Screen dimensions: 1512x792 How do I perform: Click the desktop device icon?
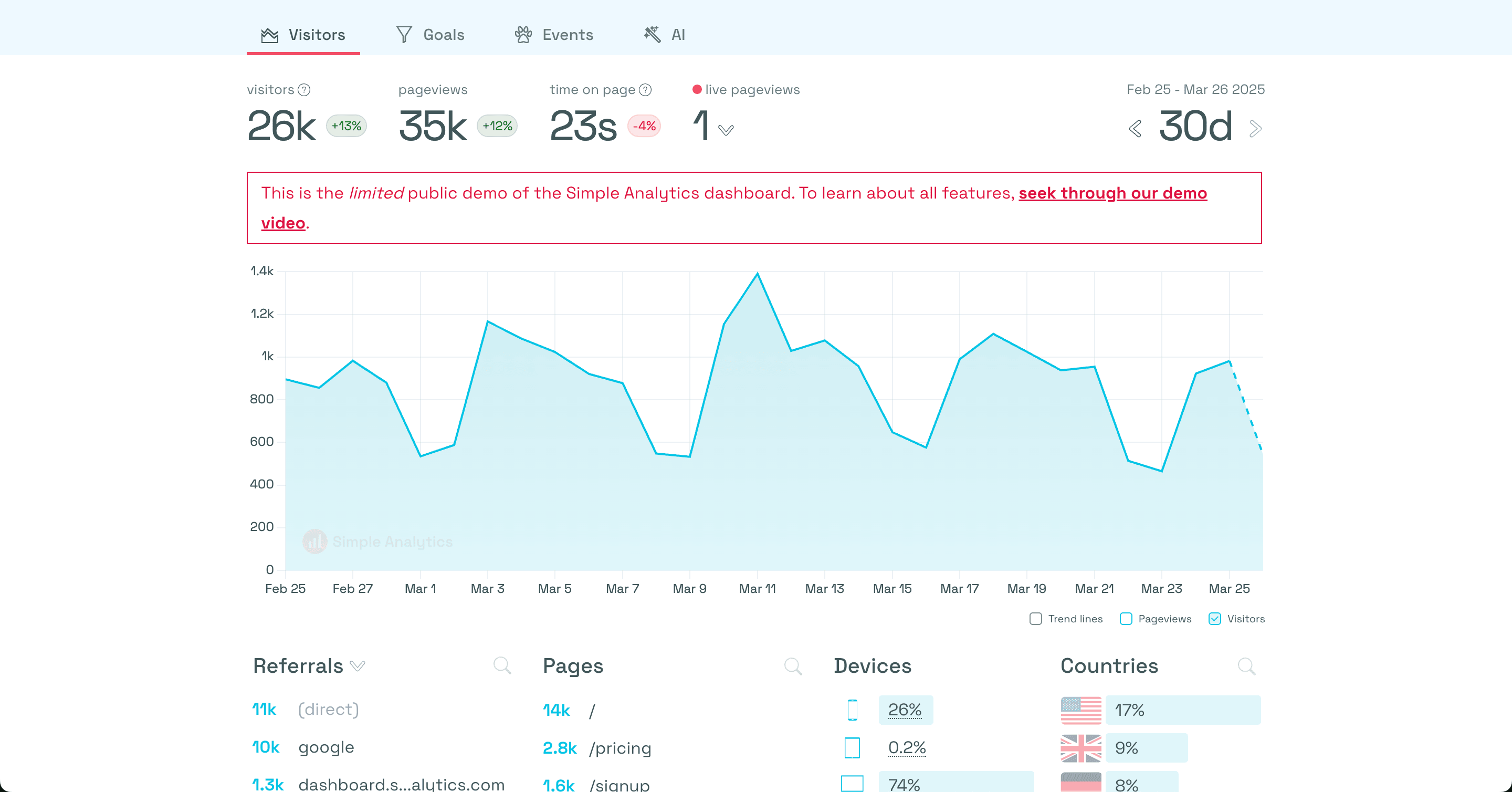pos(852,784)
